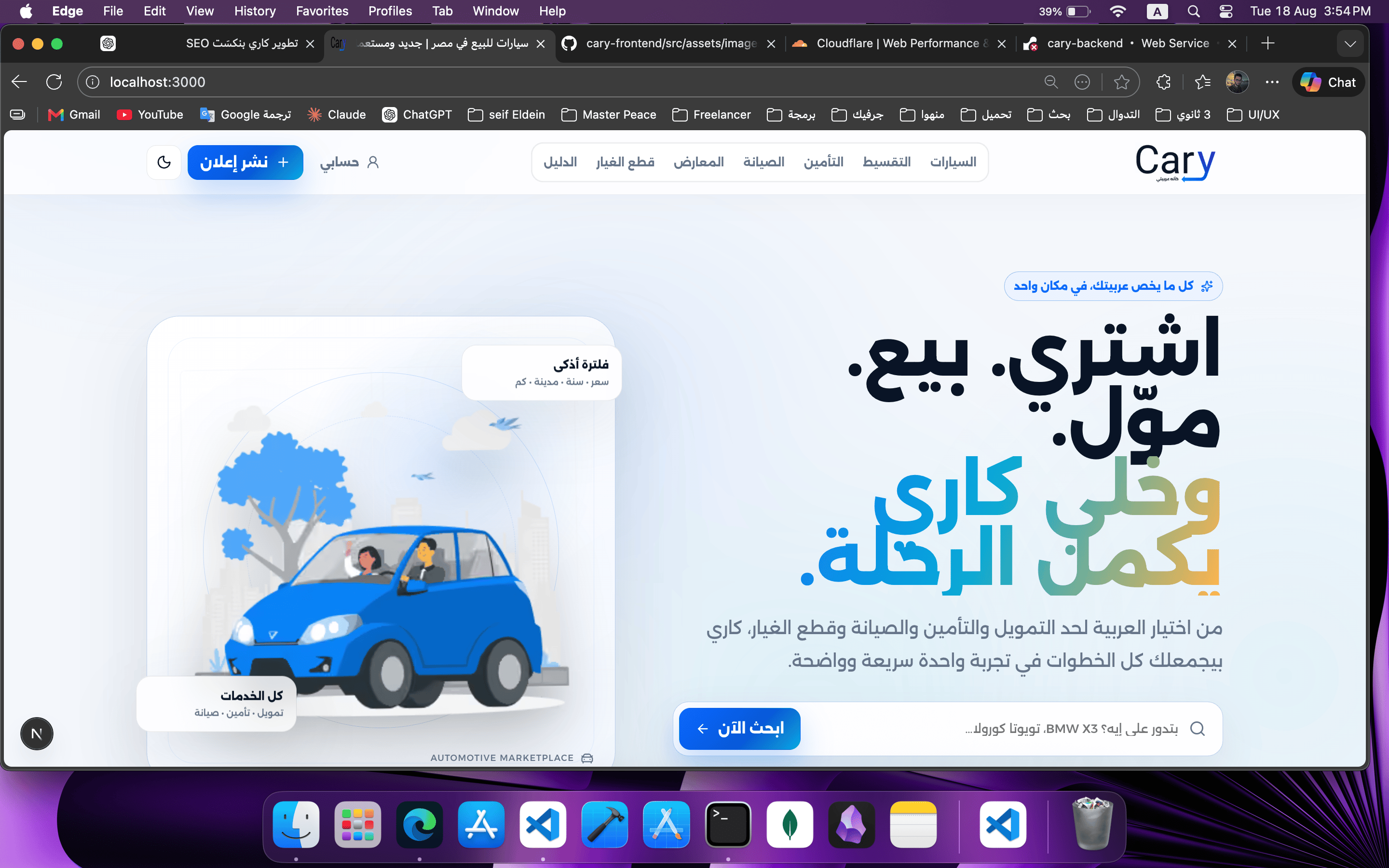Toggle dark mode with the moon icon

click(x=164, y=163)
